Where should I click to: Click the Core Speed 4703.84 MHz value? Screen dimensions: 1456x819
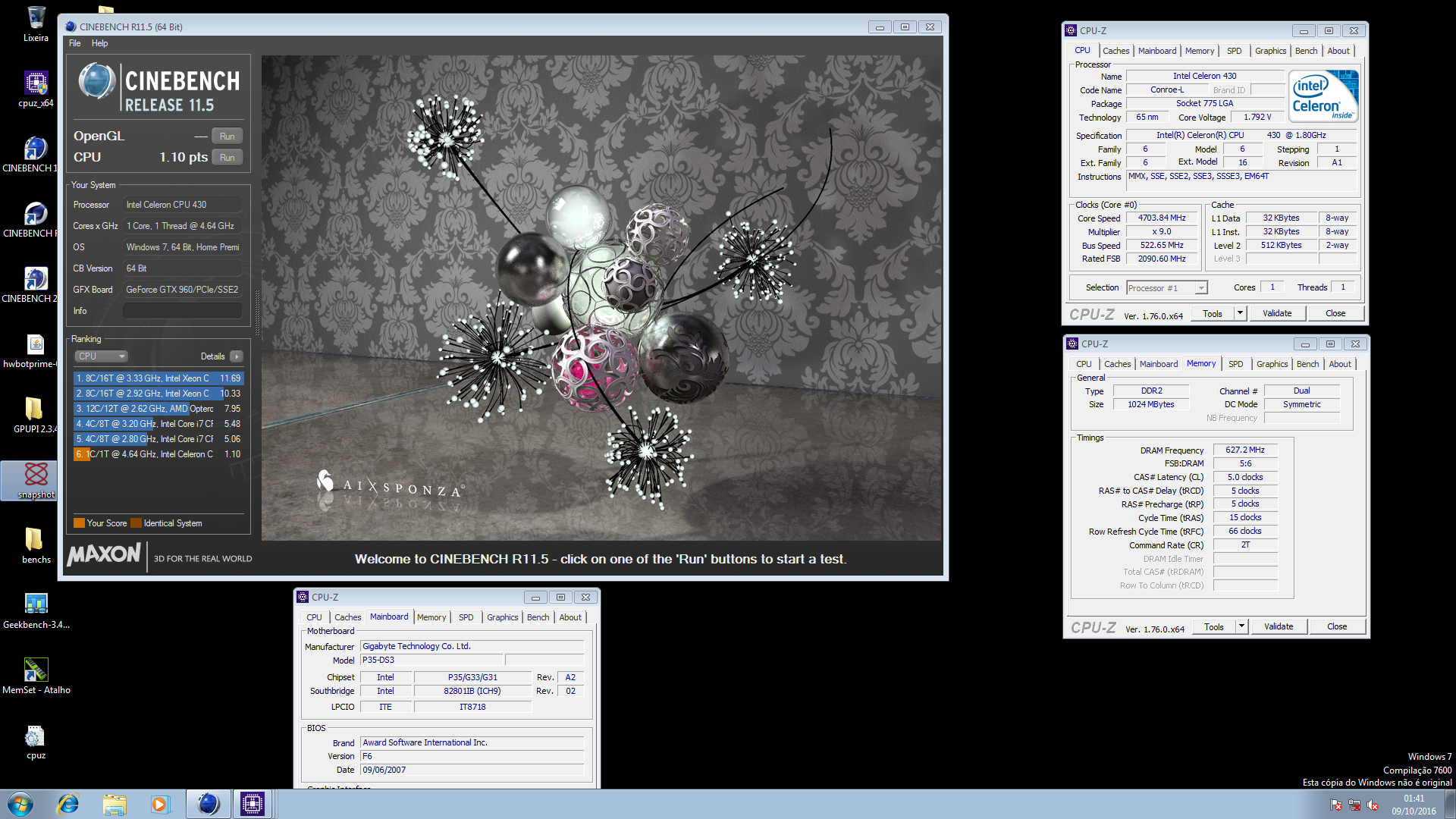1161,218
